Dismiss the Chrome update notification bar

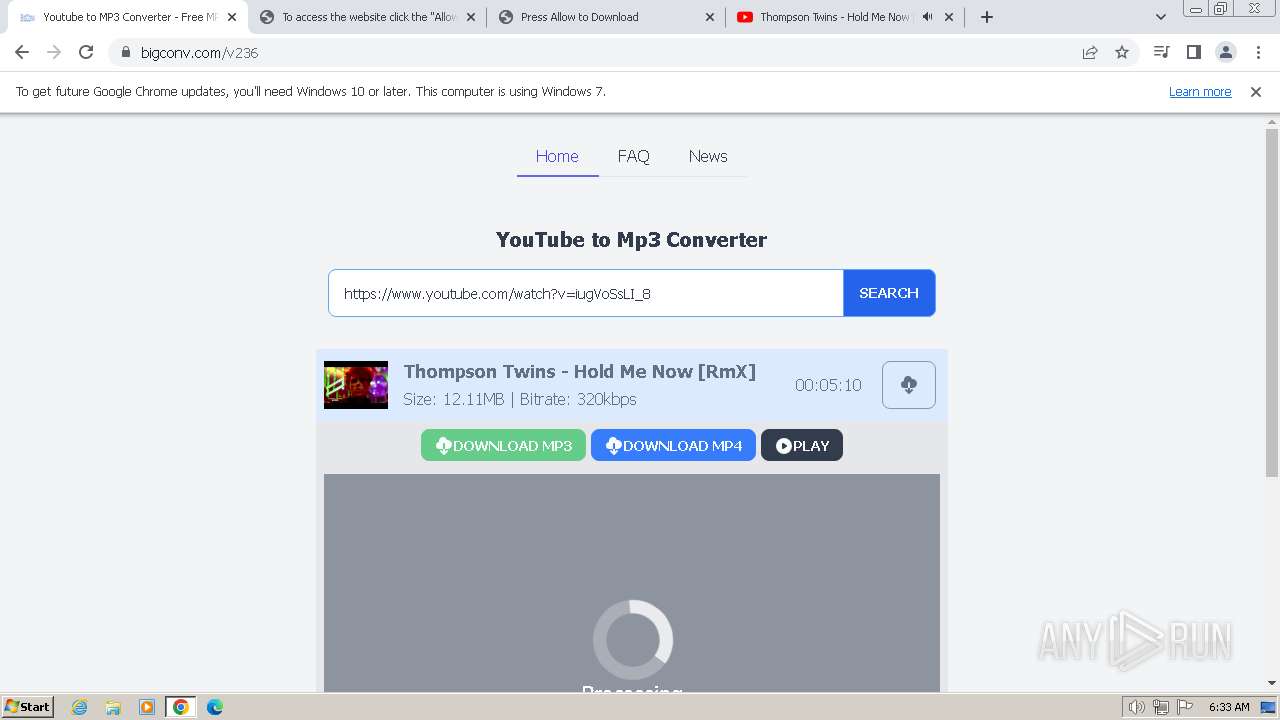[x=1256, y=91]
